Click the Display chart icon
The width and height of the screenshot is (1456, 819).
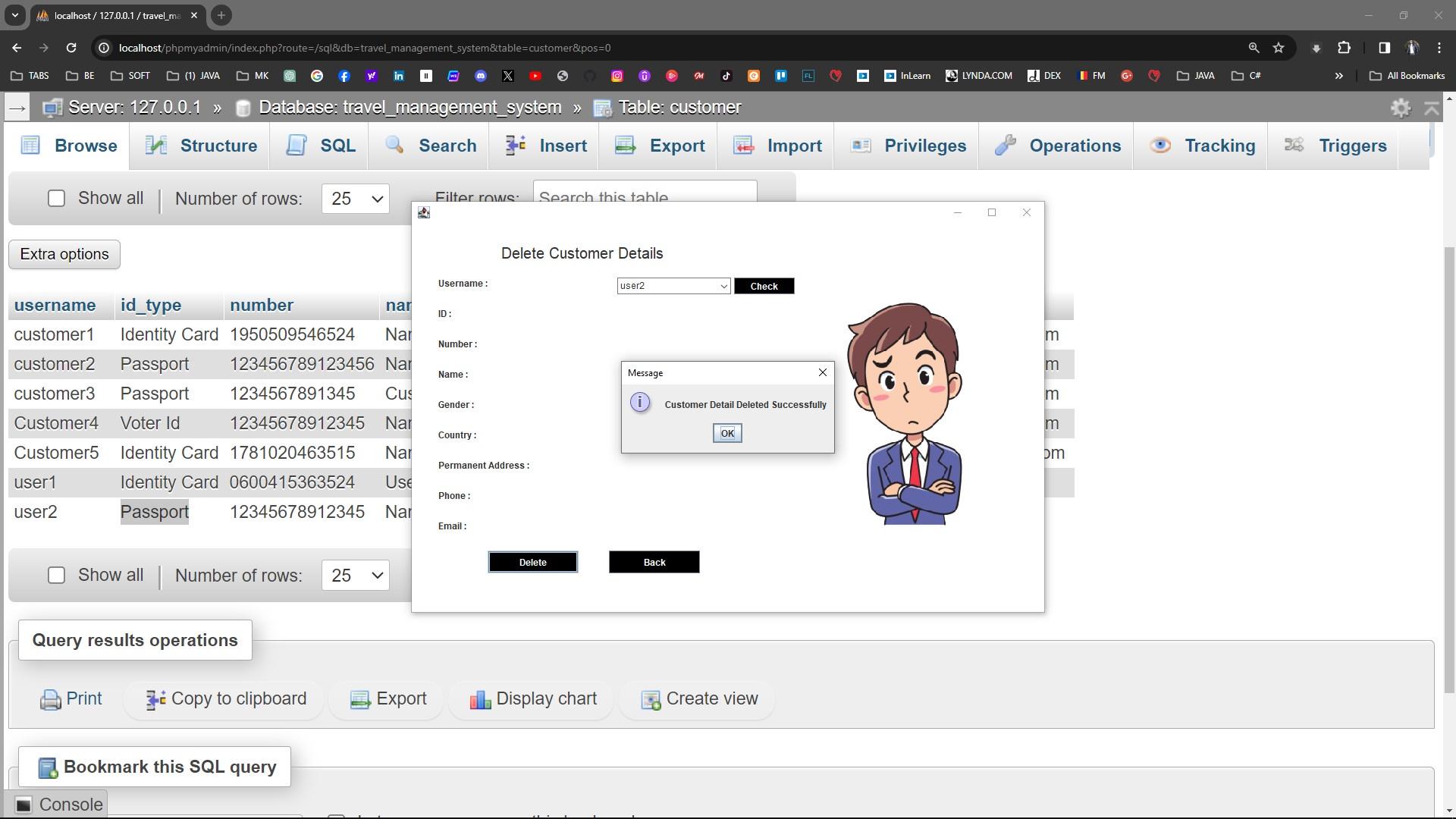480,699
